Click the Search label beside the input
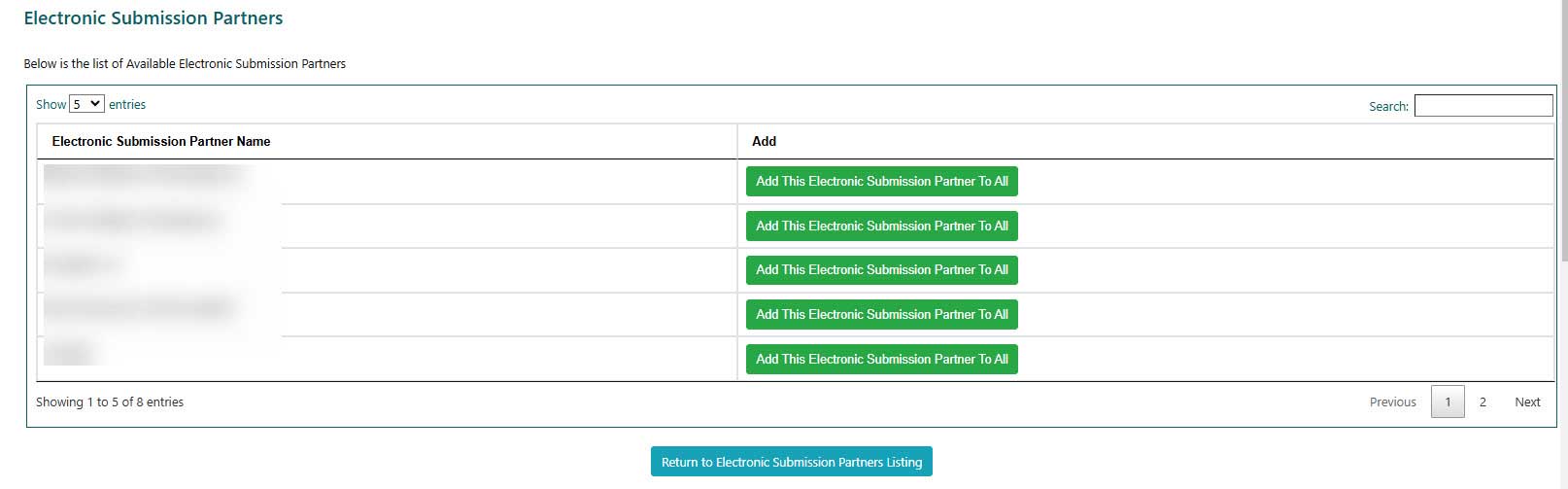Screen dimensions: 1568x489 pyautogui.click(x=1388, y=107)
